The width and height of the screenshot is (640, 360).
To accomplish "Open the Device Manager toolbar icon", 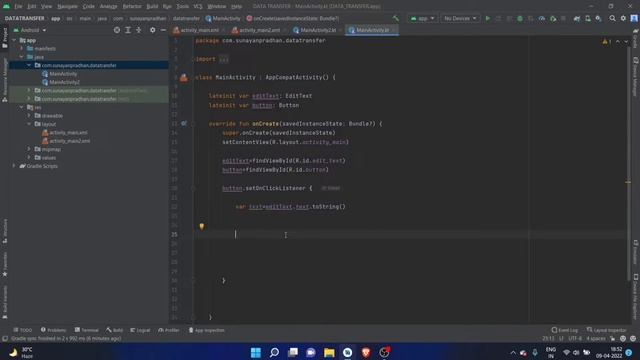I will coord(588,18).
